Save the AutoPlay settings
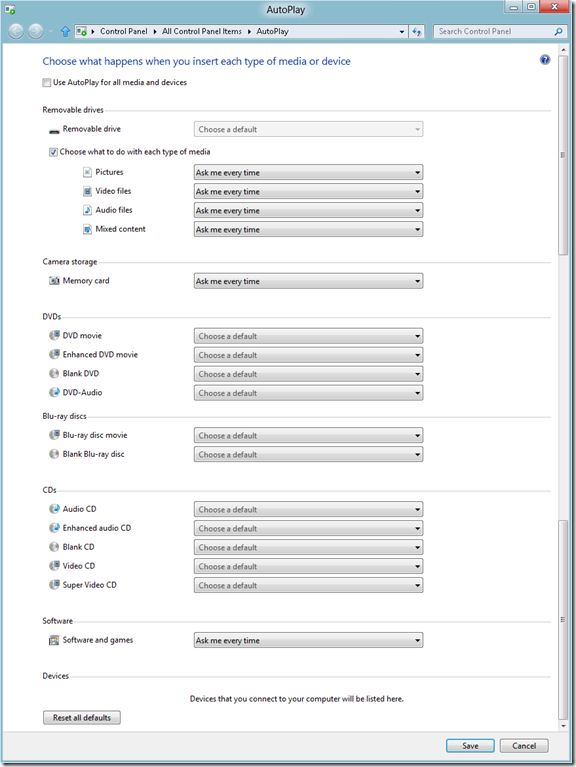The height and width of the screenshot is (767, 576). 470,746
